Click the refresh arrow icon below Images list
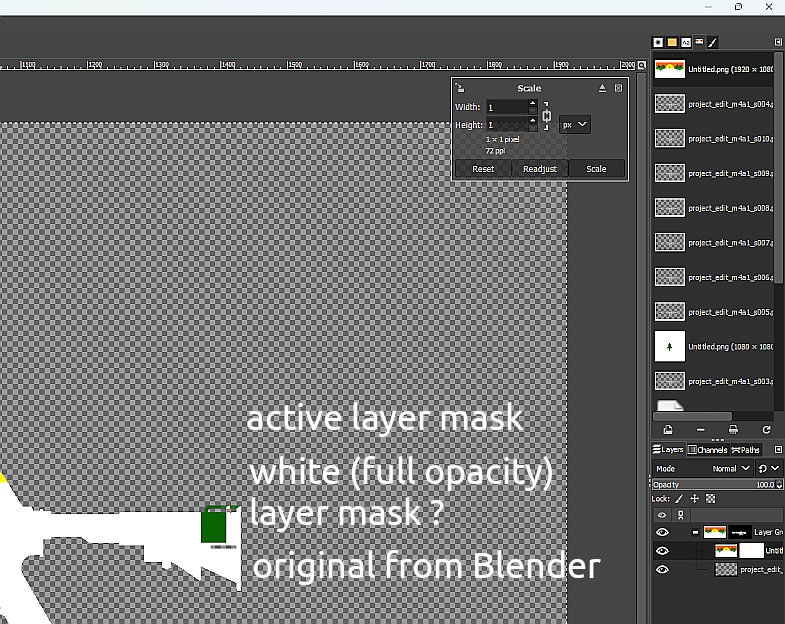The height and width of the screenshot is (624, 785). pos(766,430)
